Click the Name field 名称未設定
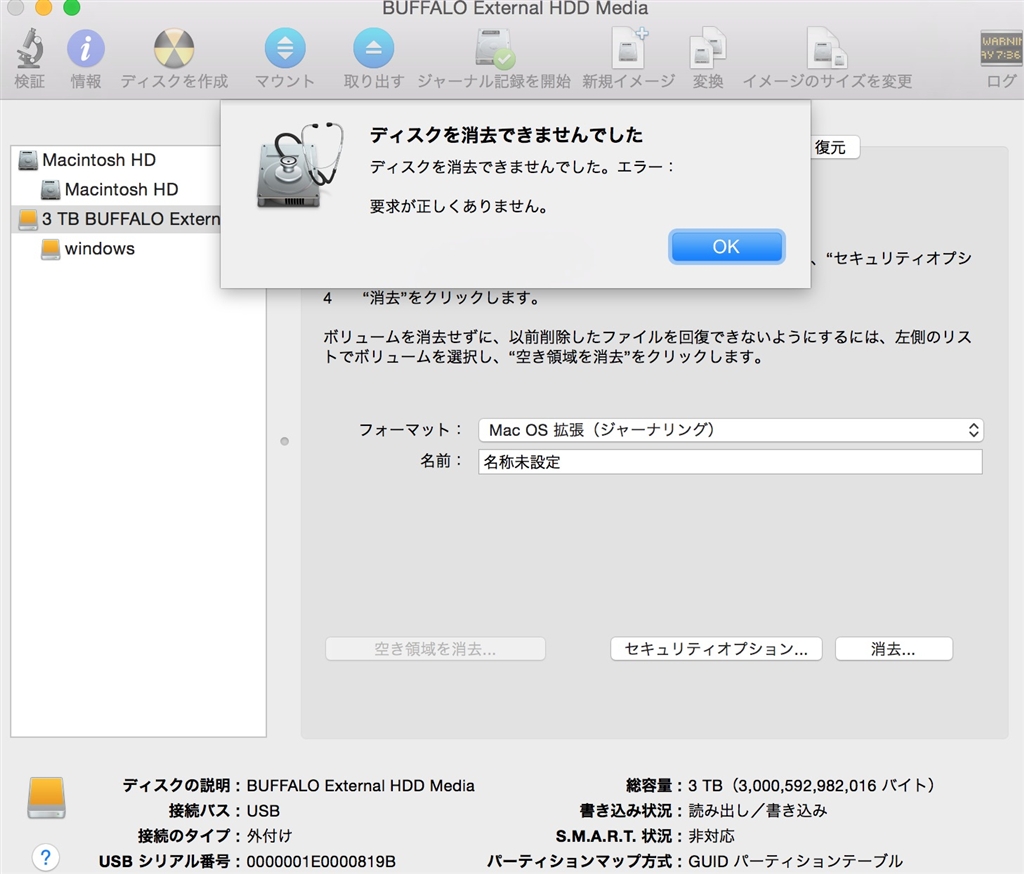1024x874 pixels. 730,462
